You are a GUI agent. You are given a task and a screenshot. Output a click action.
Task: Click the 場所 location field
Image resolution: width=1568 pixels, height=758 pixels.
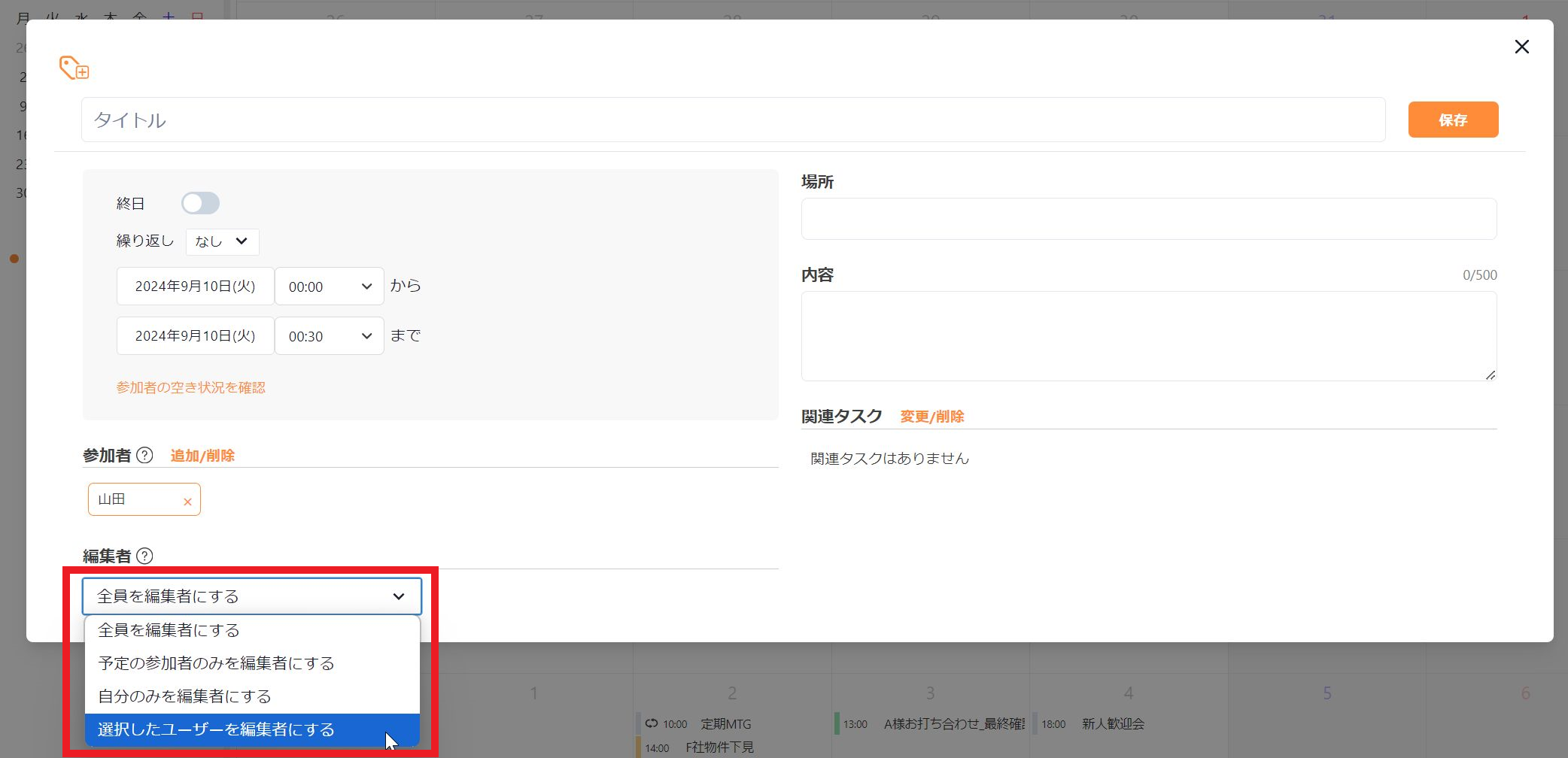pyautogui.click(x=1148, y=218)
